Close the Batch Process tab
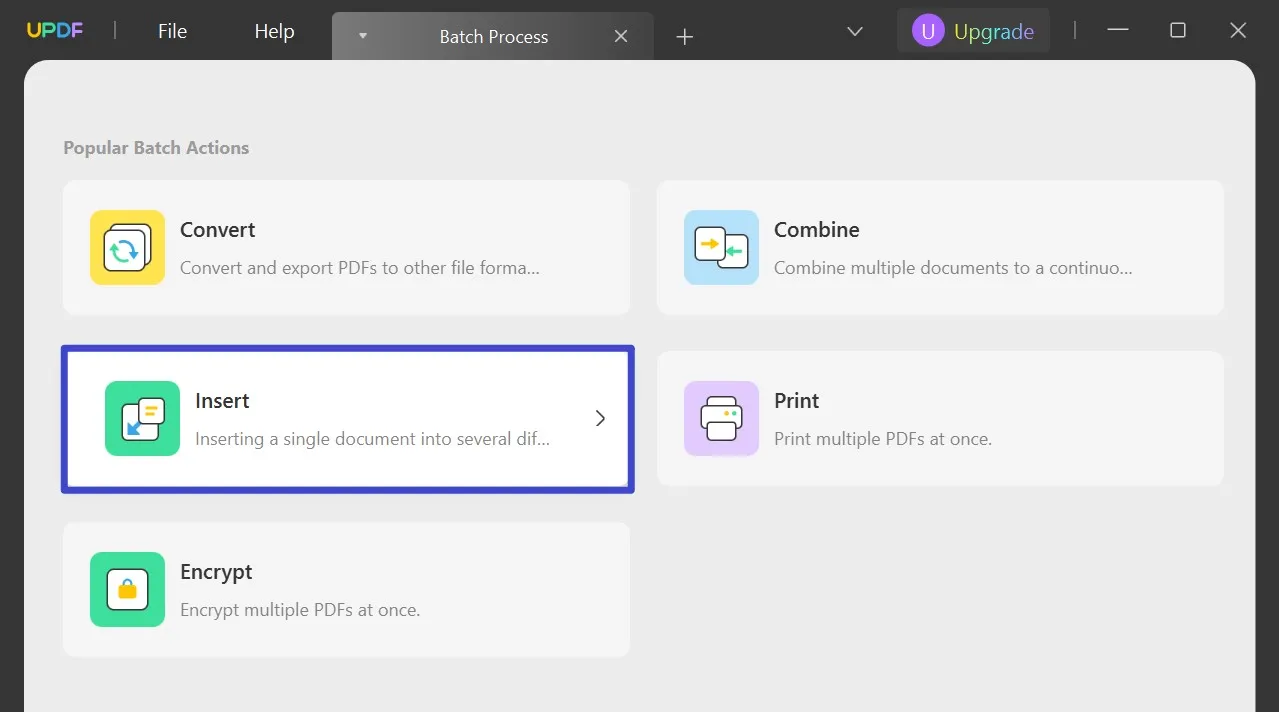1279x712 pixels. [x=620, y=35]
